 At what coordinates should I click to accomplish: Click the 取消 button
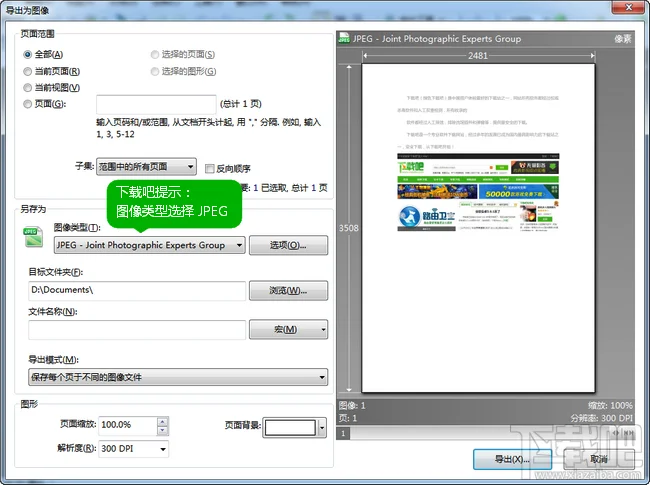(x=599, y=459)
